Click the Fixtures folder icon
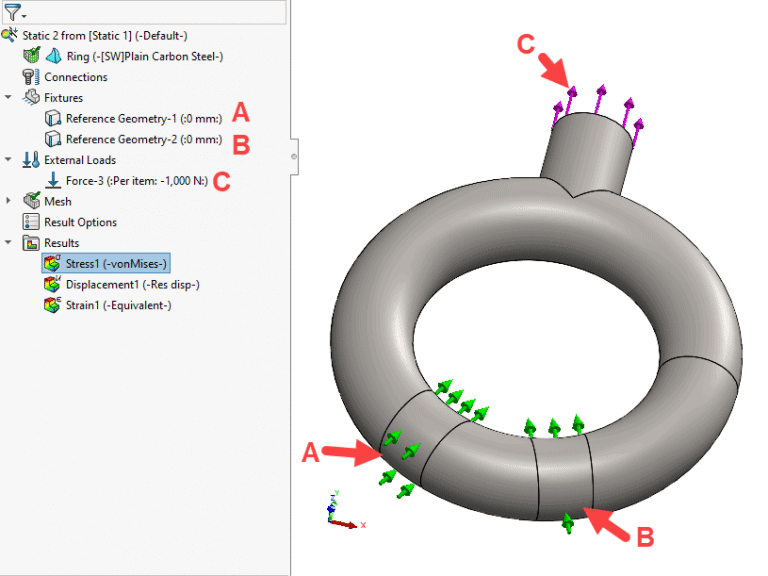 click(31, 98)
